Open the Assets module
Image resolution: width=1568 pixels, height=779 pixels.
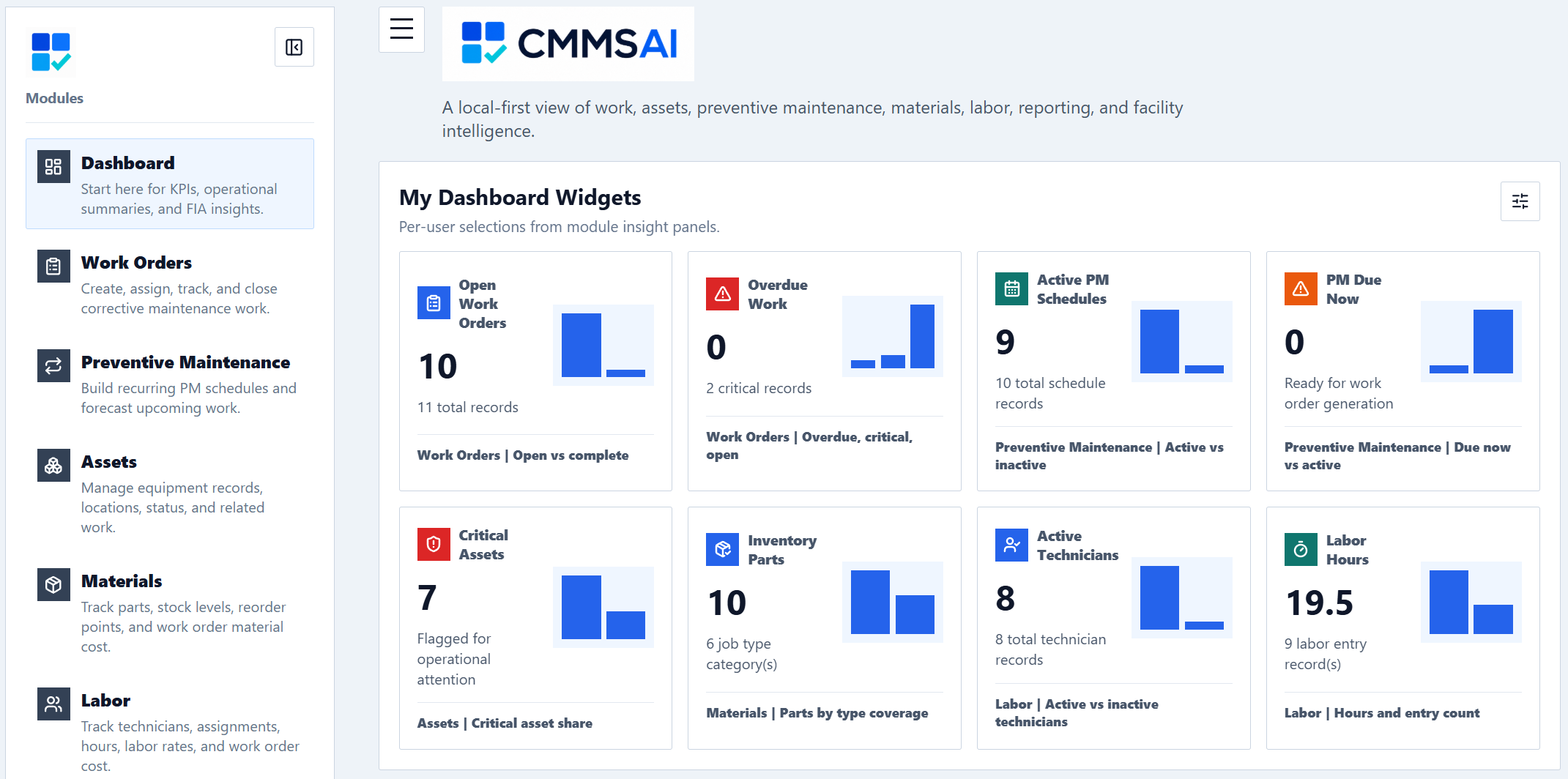click(x=170, y=493)
